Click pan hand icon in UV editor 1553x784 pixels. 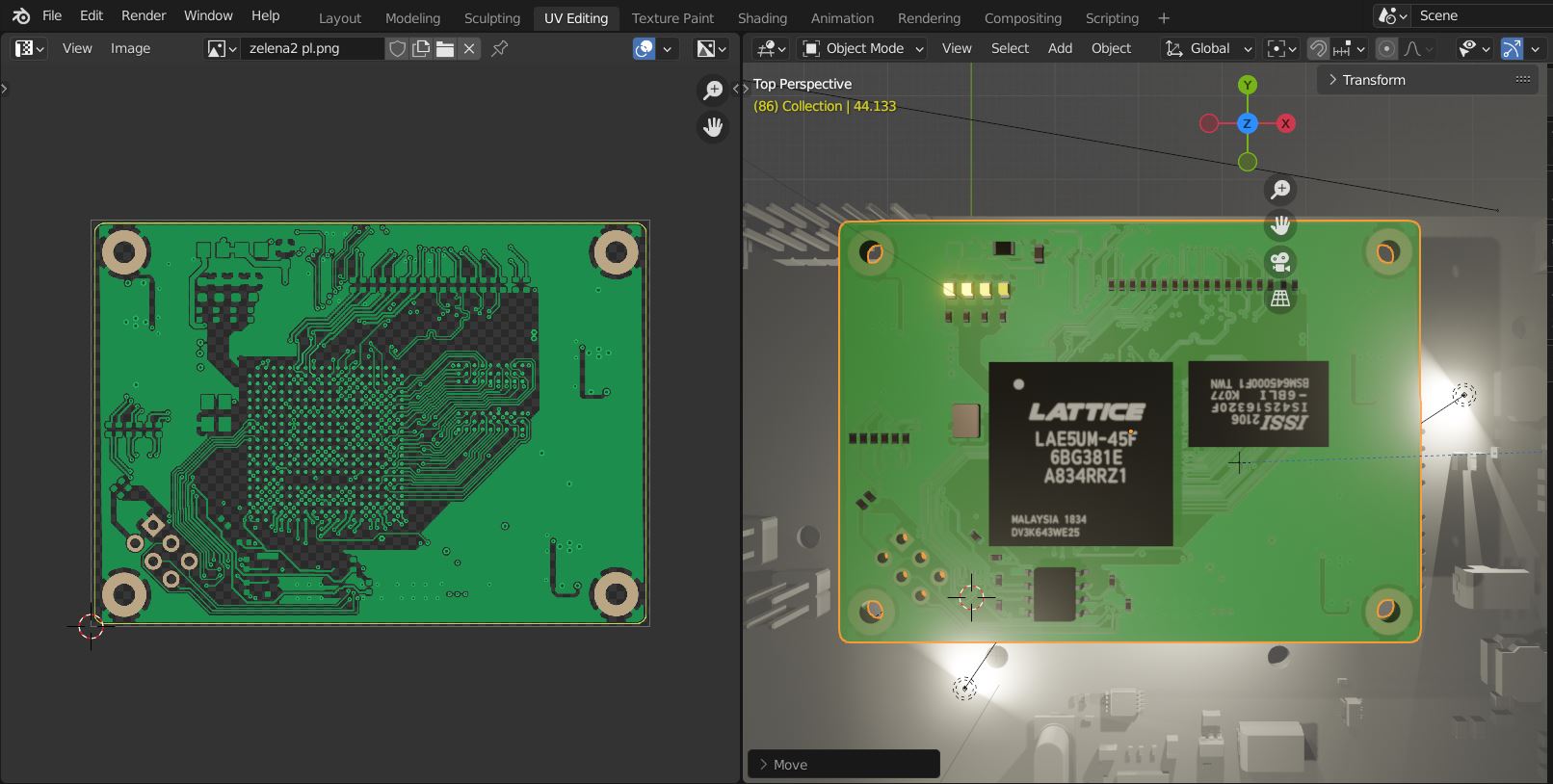click(x=713, y=127)
